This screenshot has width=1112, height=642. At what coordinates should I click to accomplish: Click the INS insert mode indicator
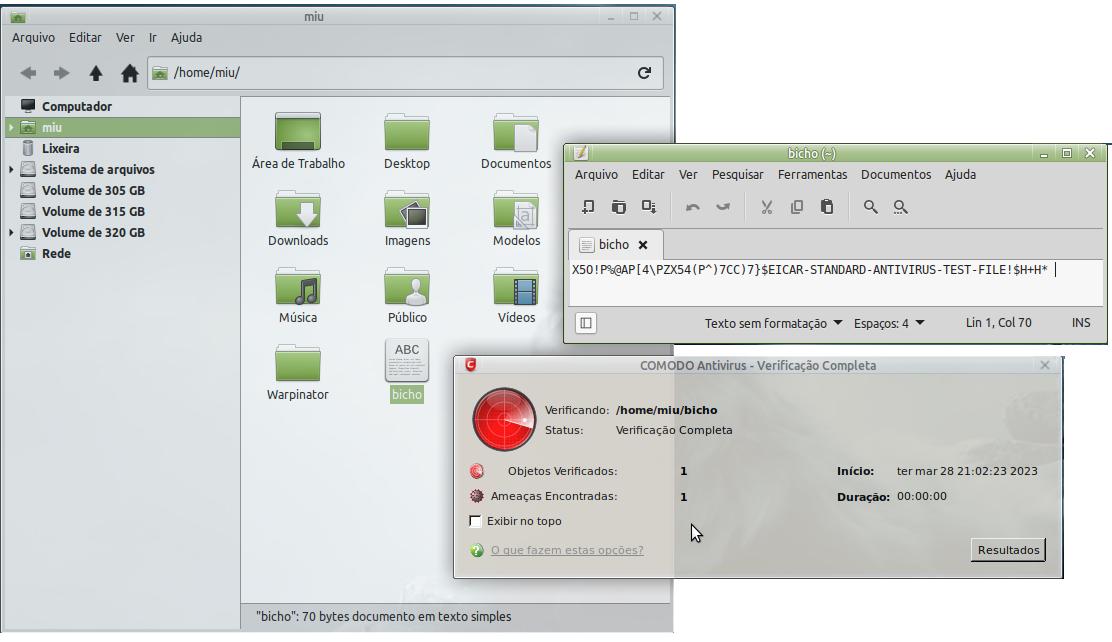click(x=1081, y=323)
